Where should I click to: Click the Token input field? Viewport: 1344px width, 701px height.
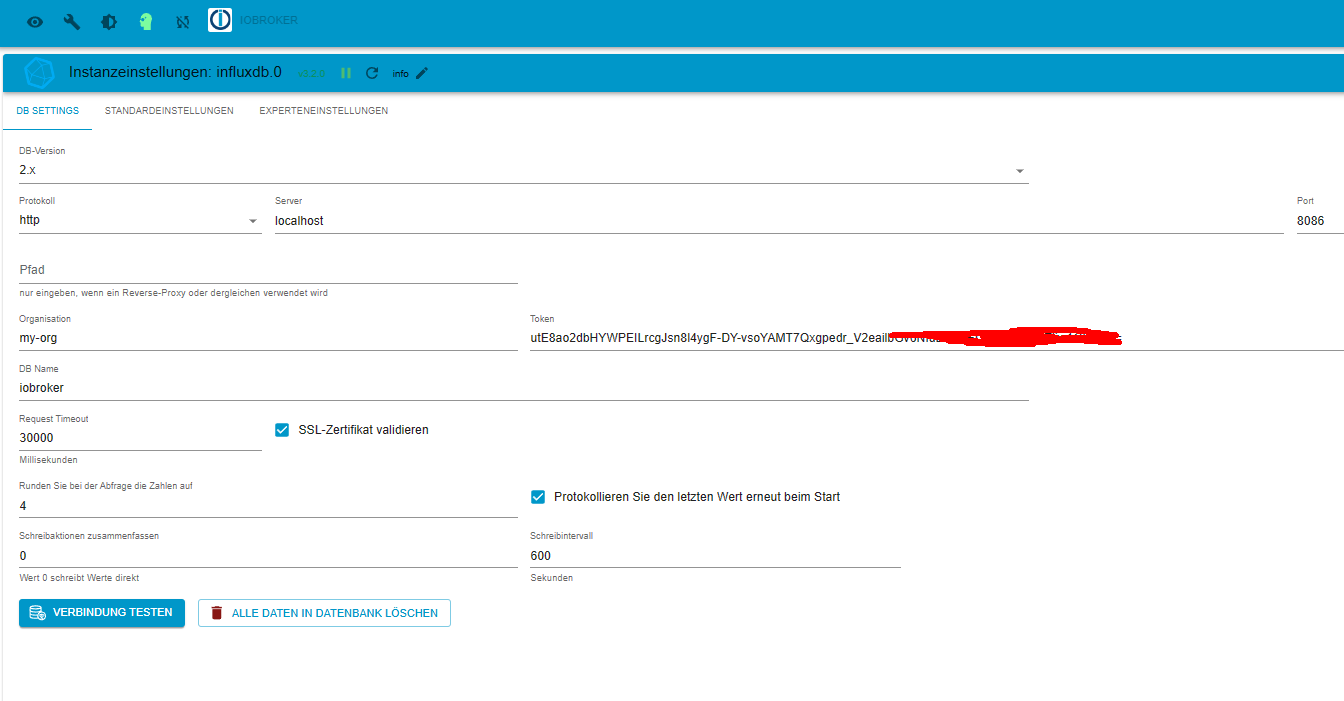(x=937, y=338)
